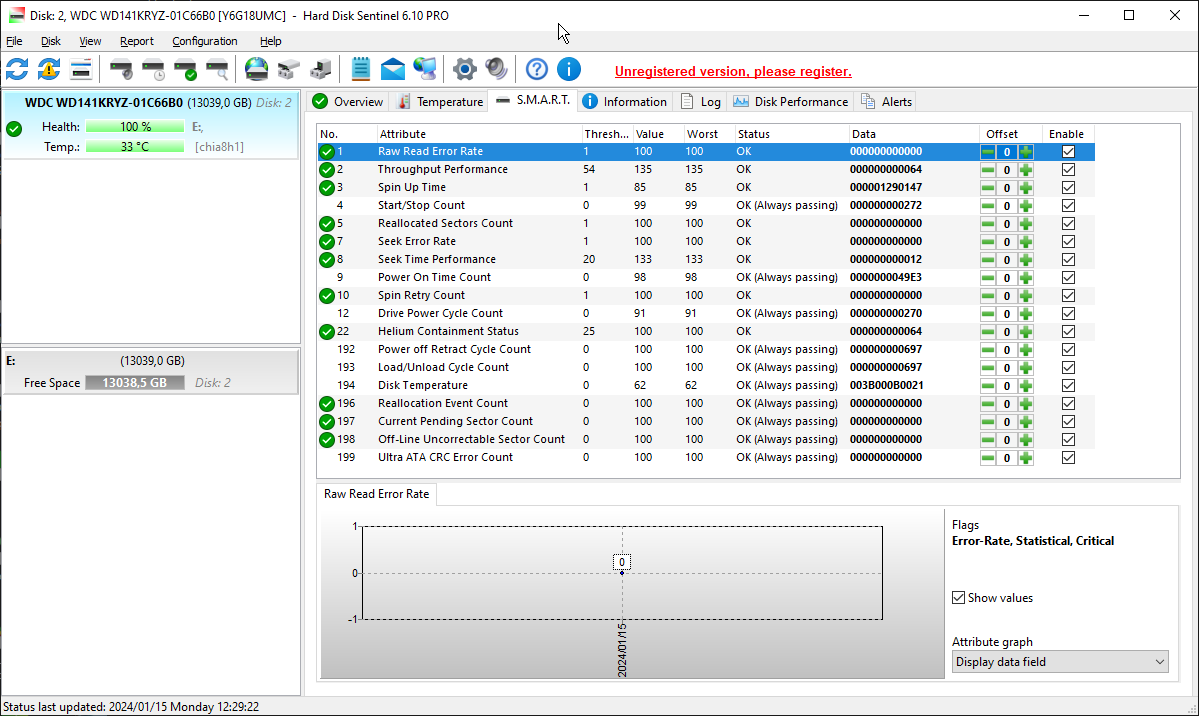
Task: Click the blue notepad report icon
Action: tap(361, 70)
